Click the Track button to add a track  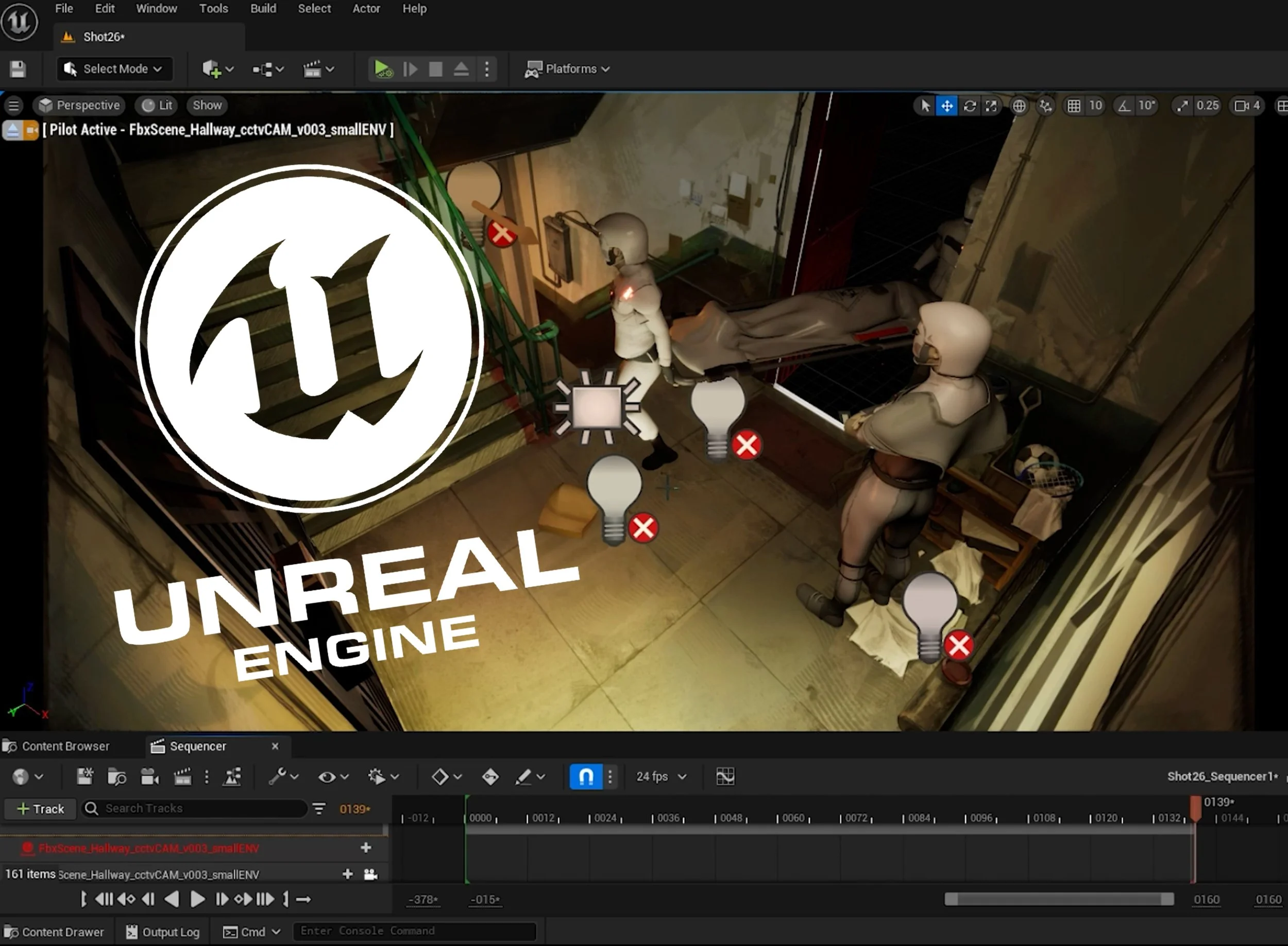click(x=39, y=809)
